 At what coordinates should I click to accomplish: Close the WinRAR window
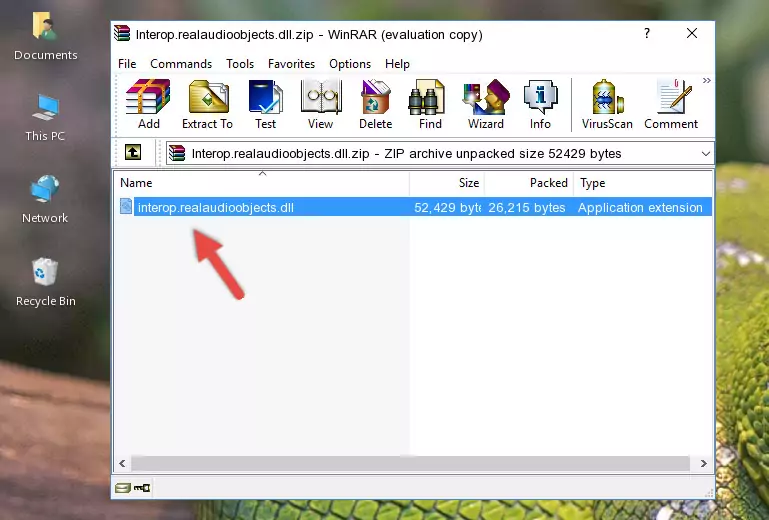pyautogui.click(x=692, y=33)
